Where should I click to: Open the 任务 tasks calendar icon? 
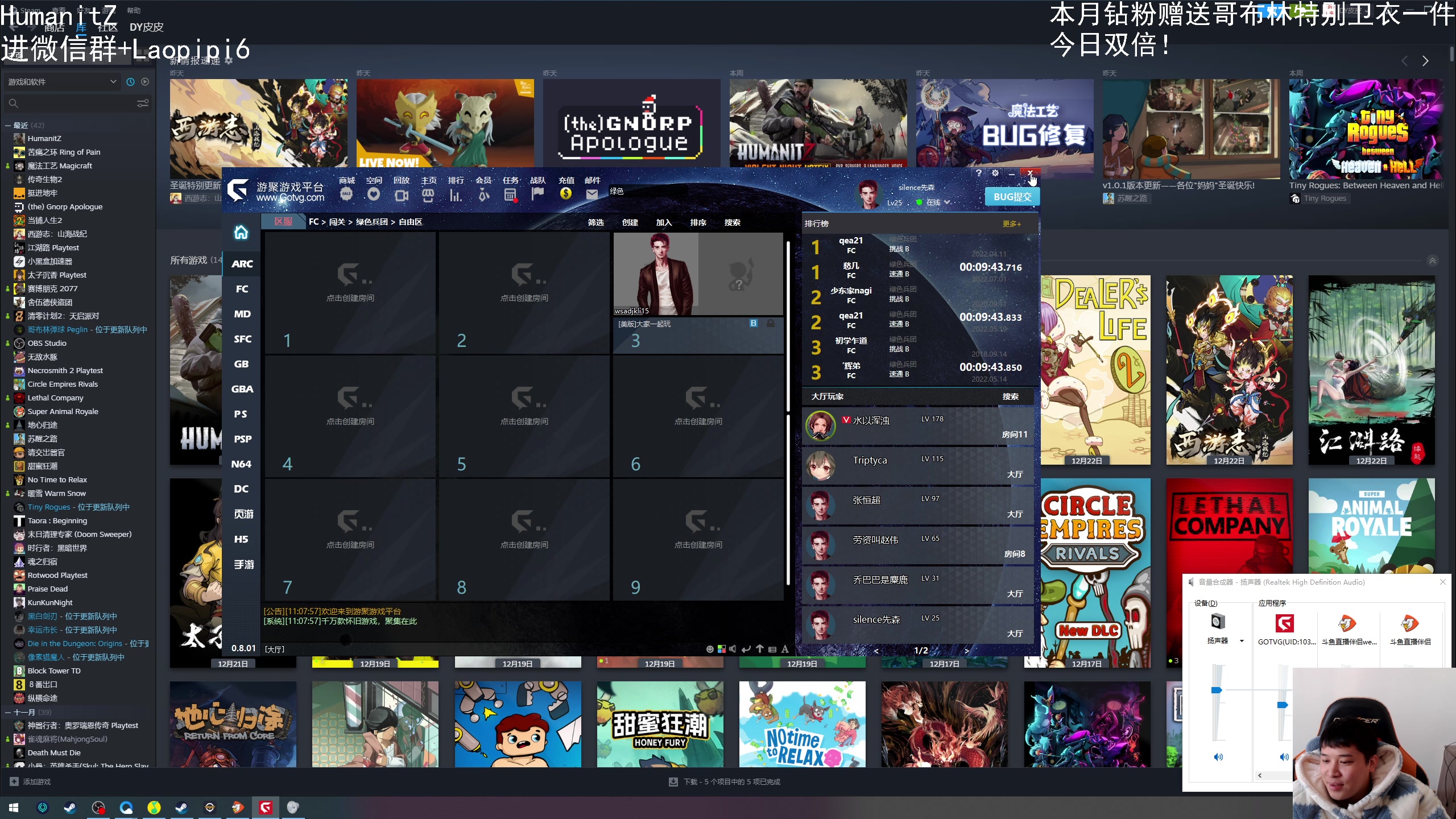click(510, 195)
